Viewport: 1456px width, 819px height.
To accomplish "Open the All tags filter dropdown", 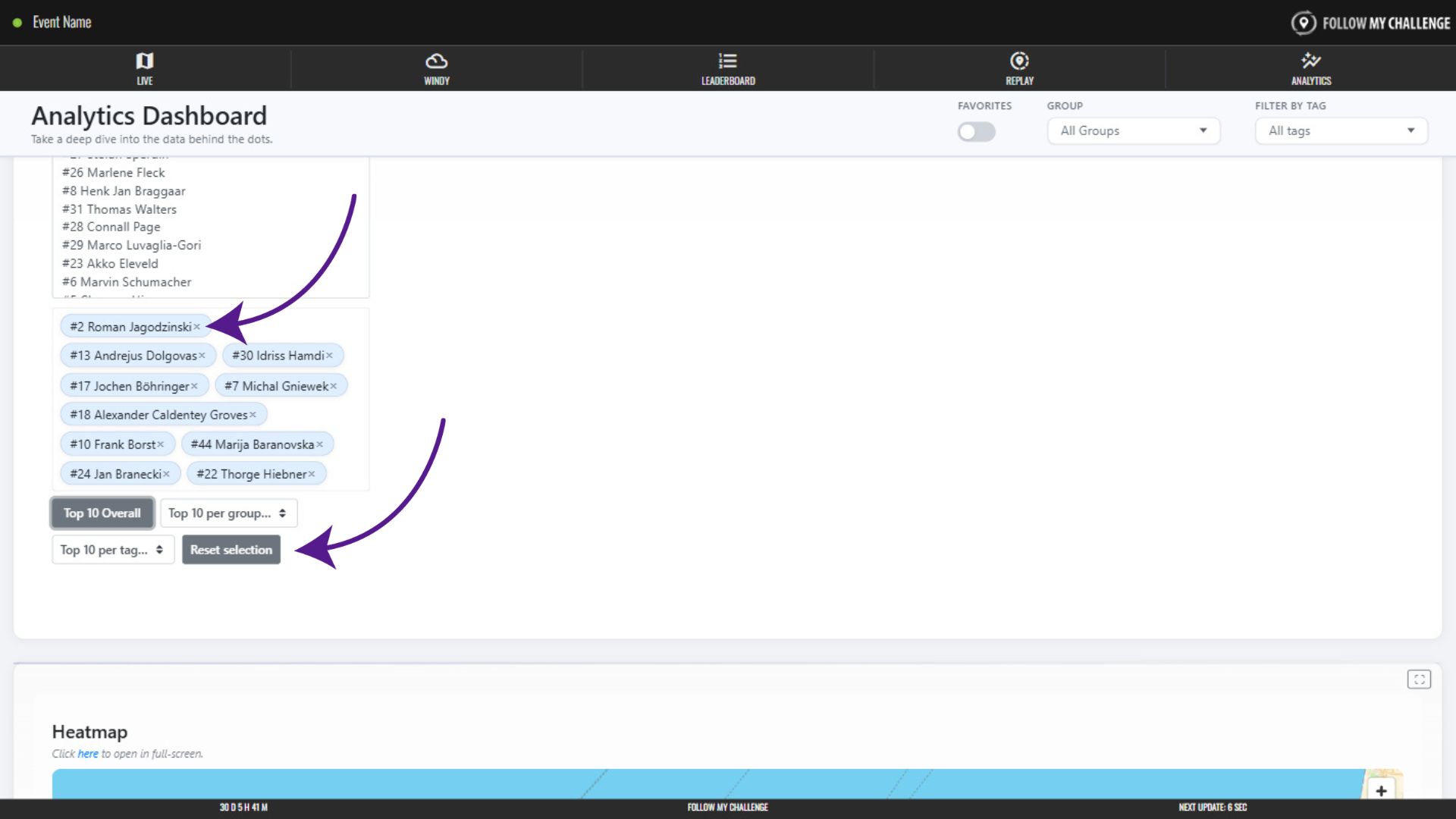I will tap(1341, 130).
